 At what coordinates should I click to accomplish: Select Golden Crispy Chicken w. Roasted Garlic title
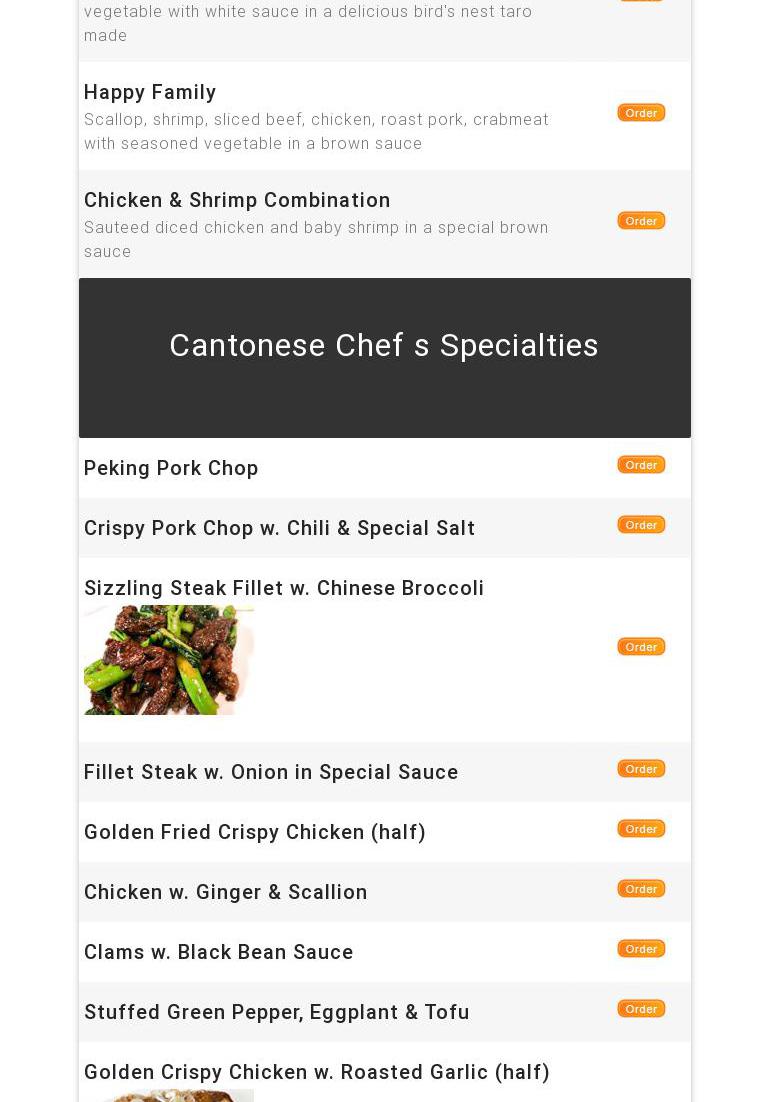317,1072
